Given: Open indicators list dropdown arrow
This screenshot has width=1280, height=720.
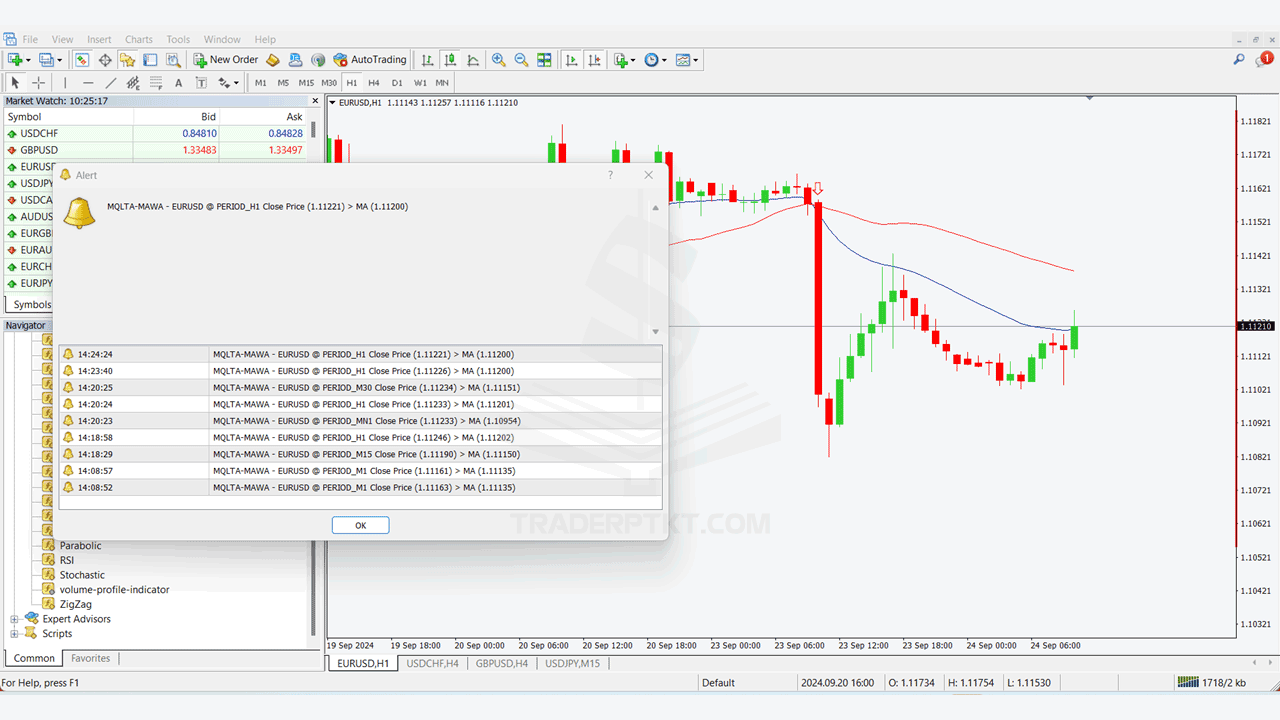Looking at the screenshot, I should (x=633, y=60).
